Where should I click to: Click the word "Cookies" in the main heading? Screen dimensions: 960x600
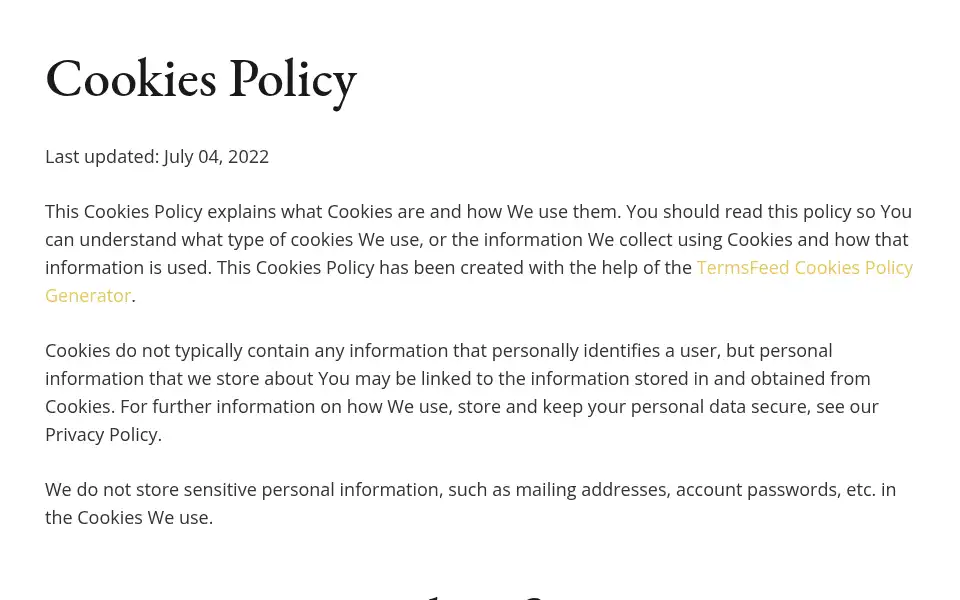tap(131, 78)
